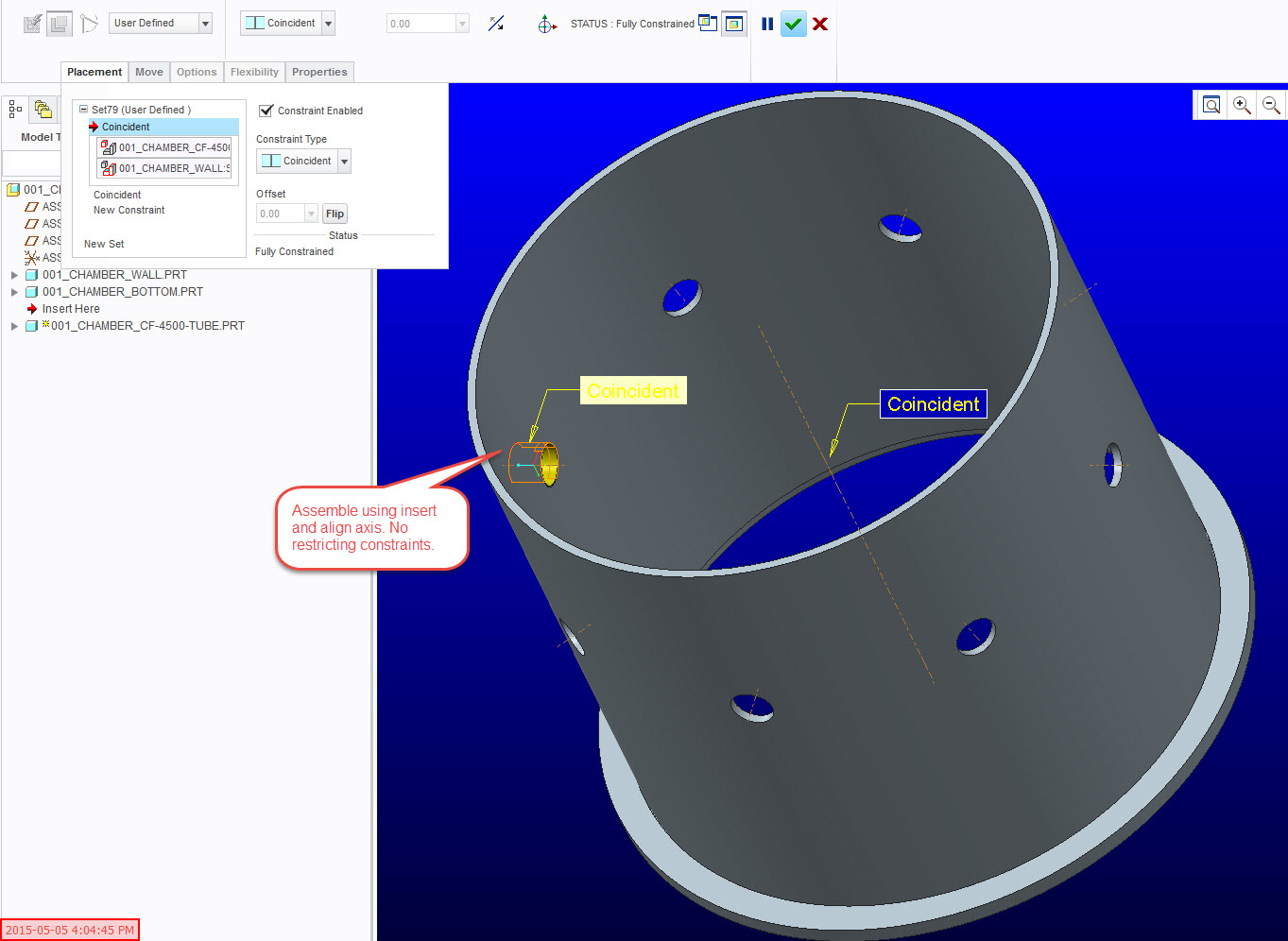The height and width of the screenshot is (941, 1288).
Task: Click the 001_CHAMBER_WALL.PRT part icon
Action: click(31, 275)
